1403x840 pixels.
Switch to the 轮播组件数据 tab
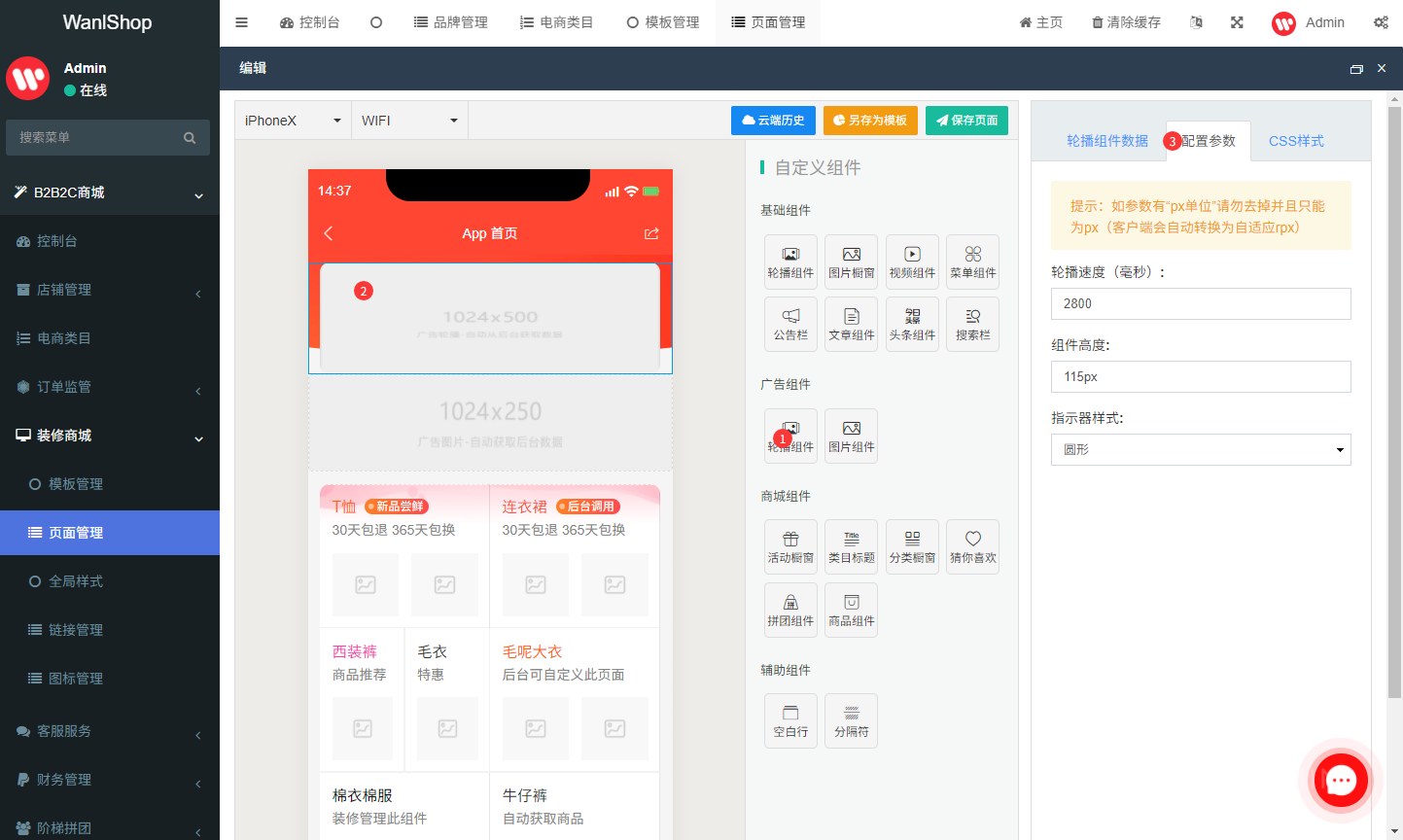click(x=1106, y=141)
